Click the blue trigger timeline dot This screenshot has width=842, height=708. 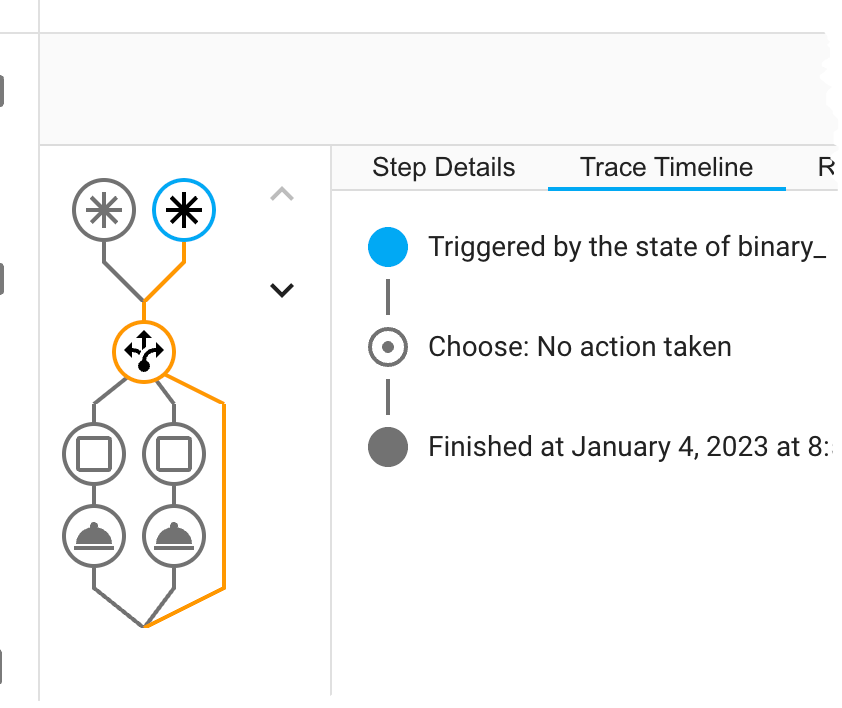388,247
